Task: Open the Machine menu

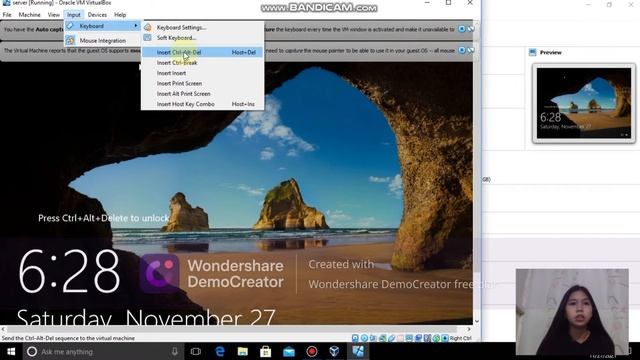Action: 29,15
